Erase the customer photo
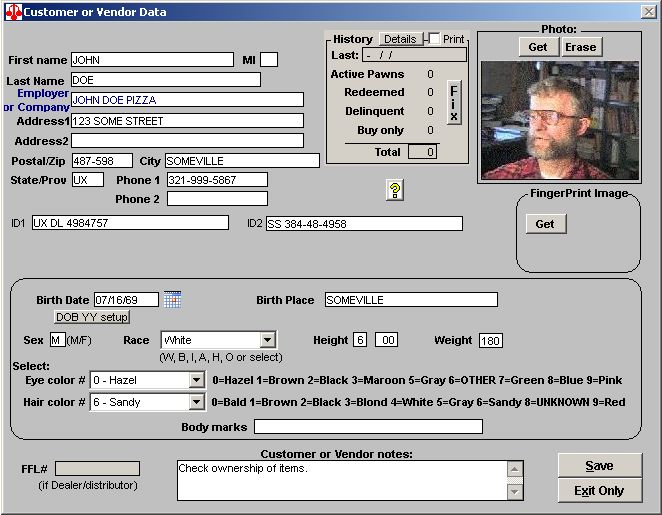This screenshot has height=515, width=662. tap(580, 47)
